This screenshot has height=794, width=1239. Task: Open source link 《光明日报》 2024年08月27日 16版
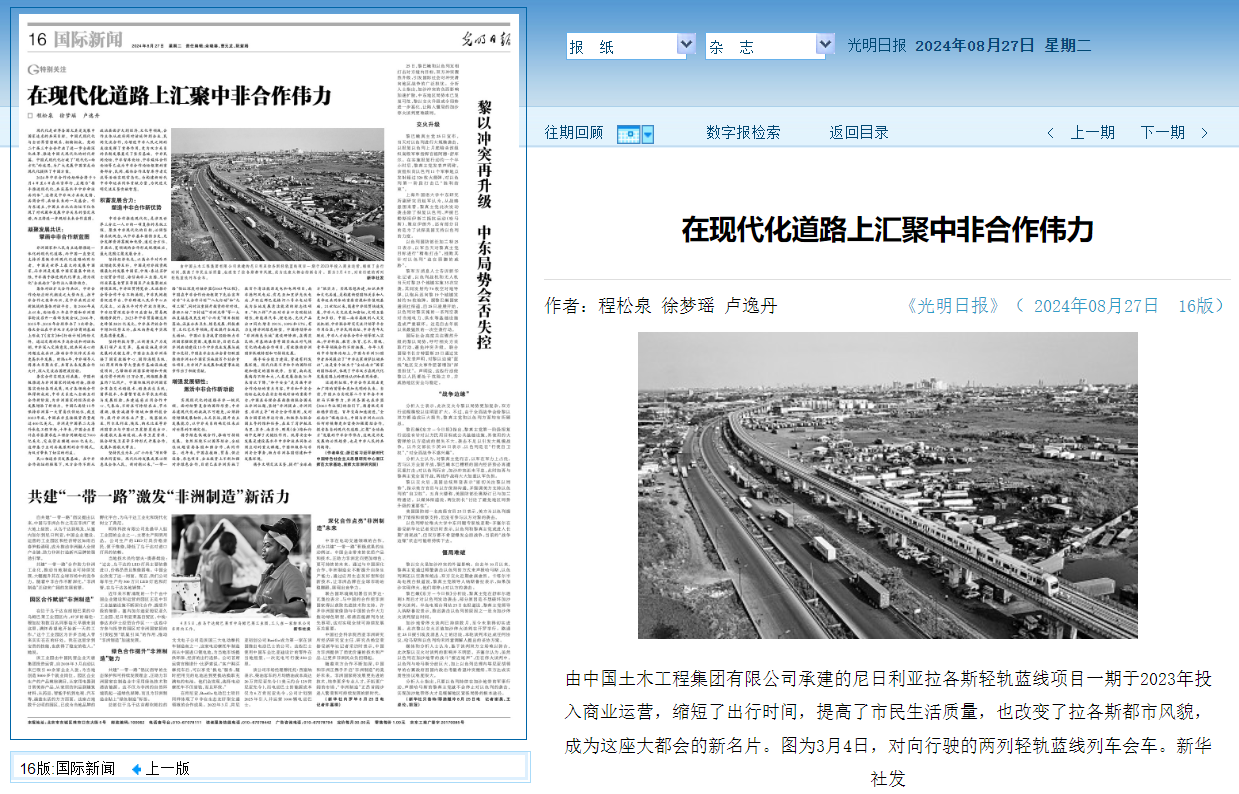point(1065,305)
